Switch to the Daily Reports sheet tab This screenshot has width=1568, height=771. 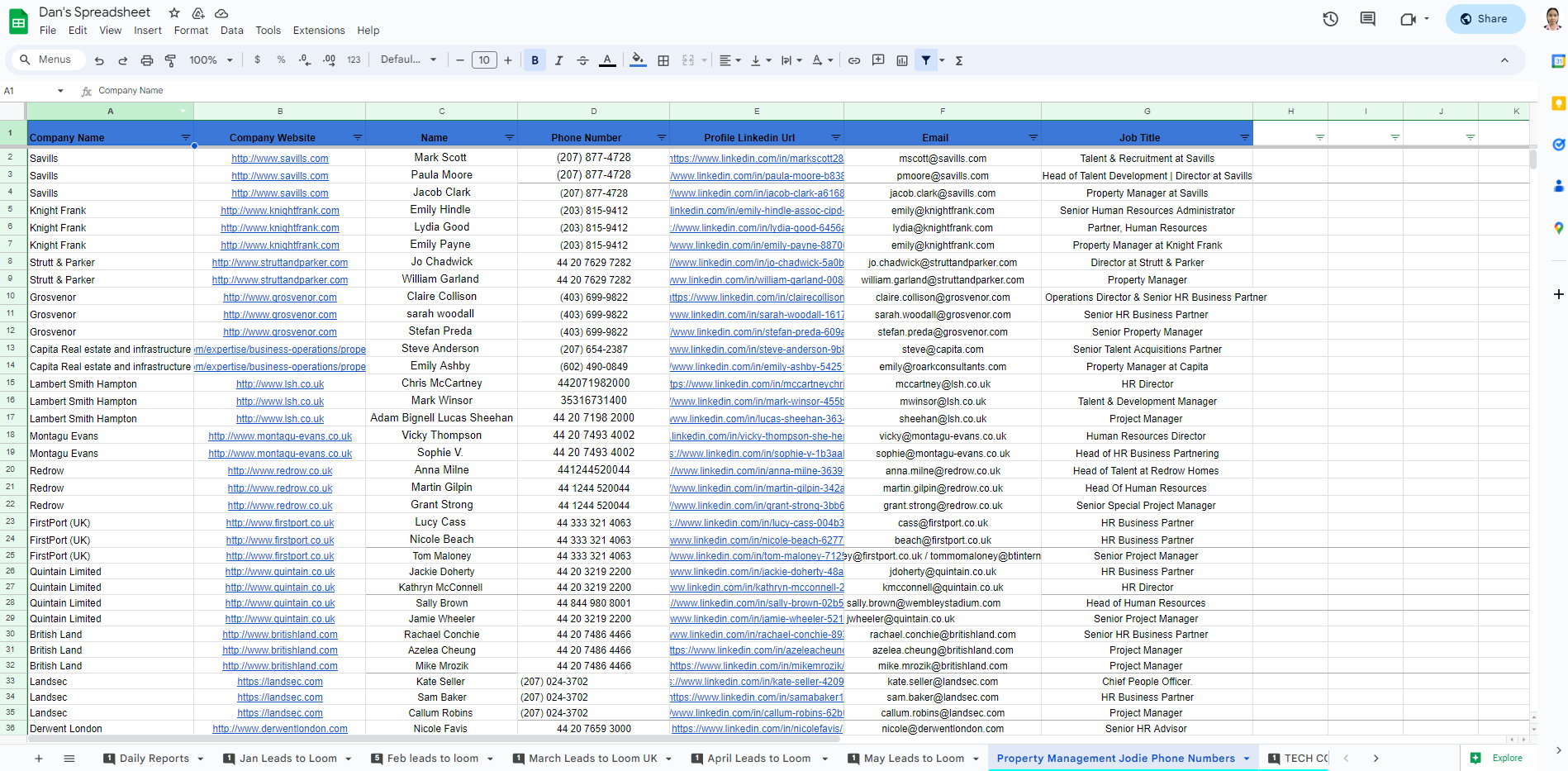tap(154, 759)
